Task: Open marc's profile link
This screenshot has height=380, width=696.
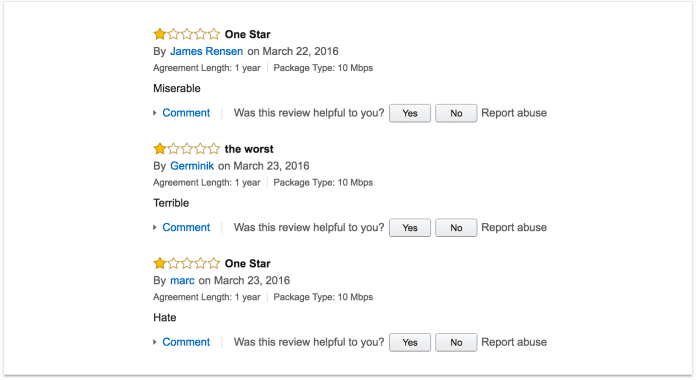Action: [182, 281]
